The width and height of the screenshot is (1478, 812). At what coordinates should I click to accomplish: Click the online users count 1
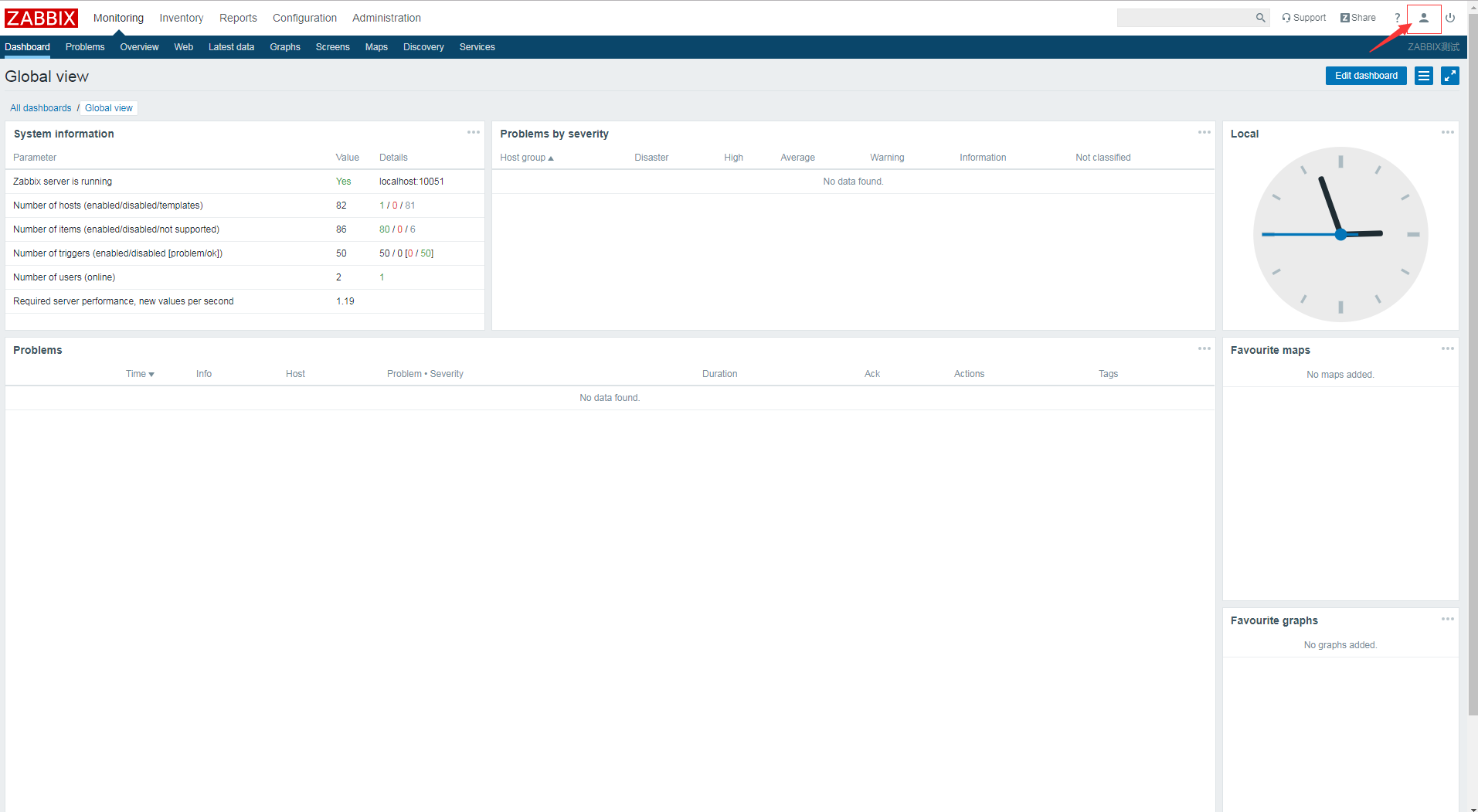(x=382, y=277)
